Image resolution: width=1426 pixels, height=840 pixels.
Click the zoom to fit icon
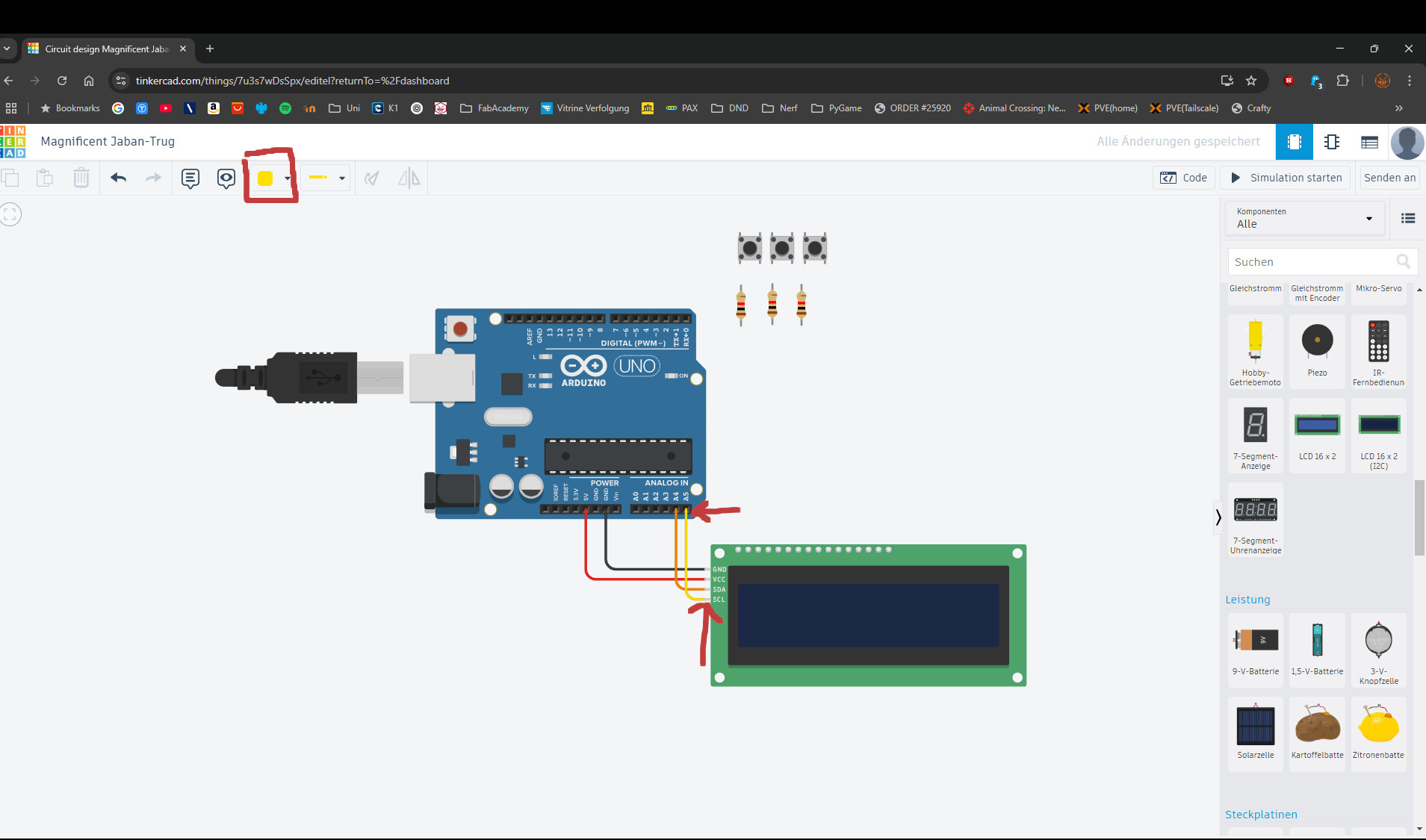click(10, 214)
